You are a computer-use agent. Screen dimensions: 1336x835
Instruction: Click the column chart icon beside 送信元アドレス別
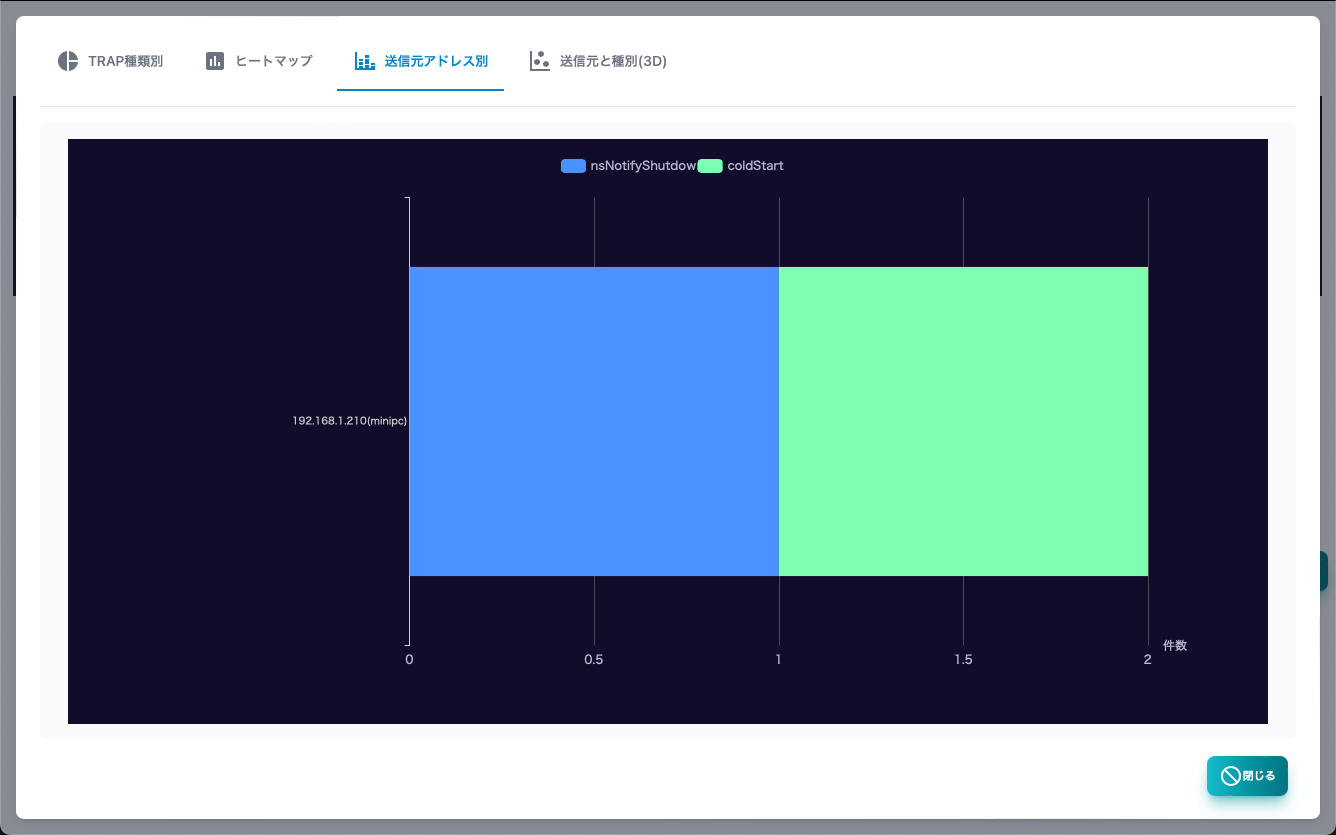[365, 61]
